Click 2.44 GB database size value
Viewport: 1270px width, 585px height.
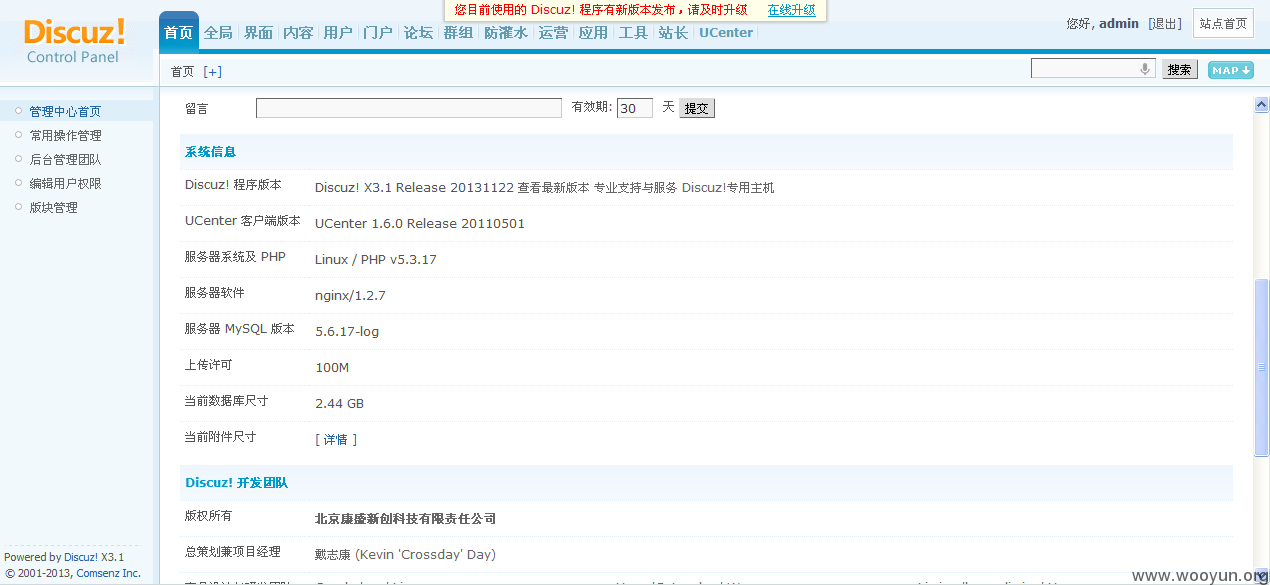(x=340, y=404)
